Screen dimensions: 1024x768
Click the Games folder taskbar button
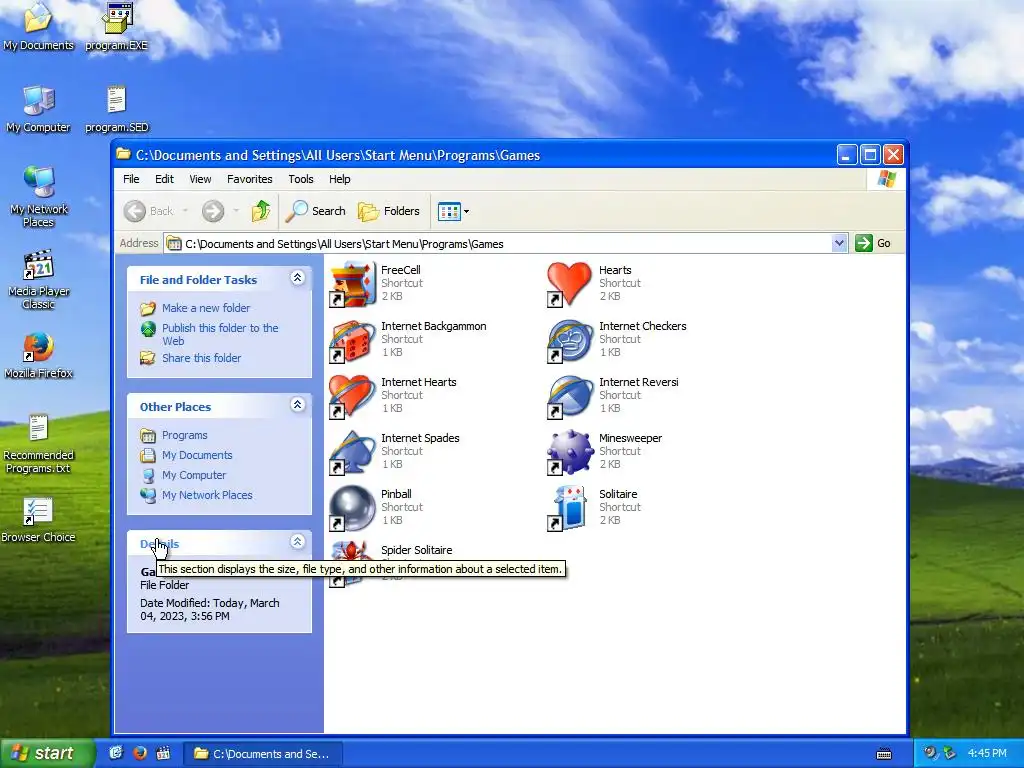coord(263,754)
